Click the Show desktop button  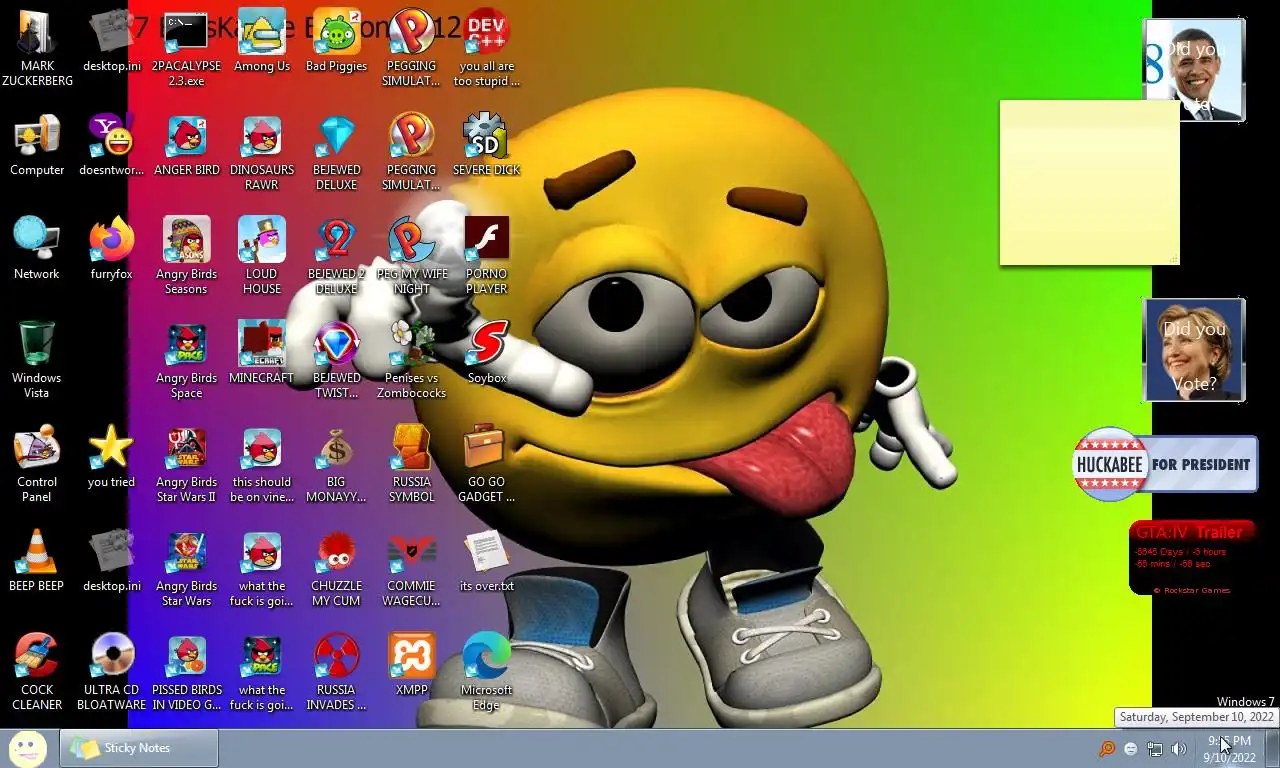(1272, 748)
